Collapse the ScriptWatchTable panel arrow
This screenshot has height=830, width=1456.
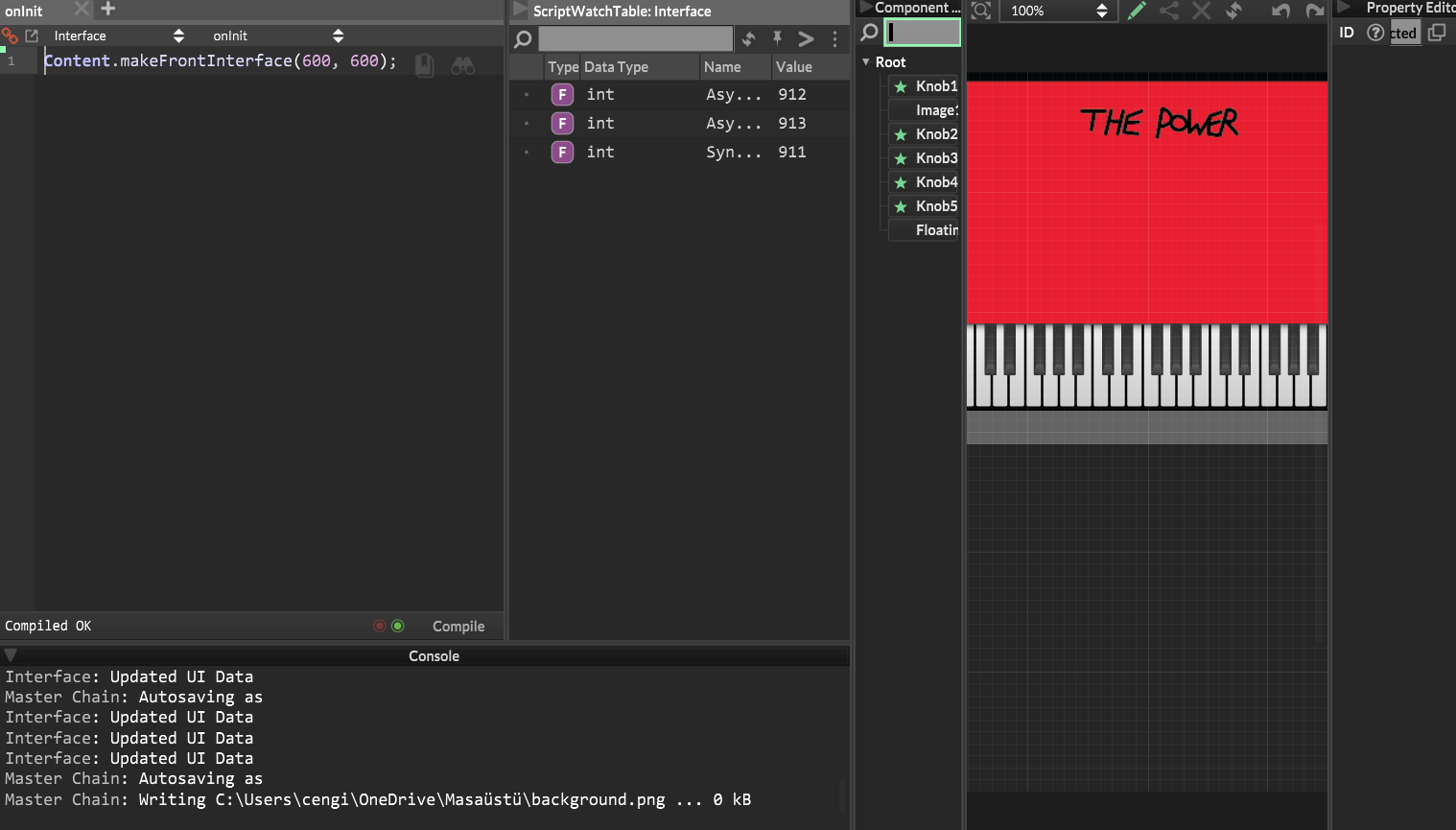click(520, 10)
